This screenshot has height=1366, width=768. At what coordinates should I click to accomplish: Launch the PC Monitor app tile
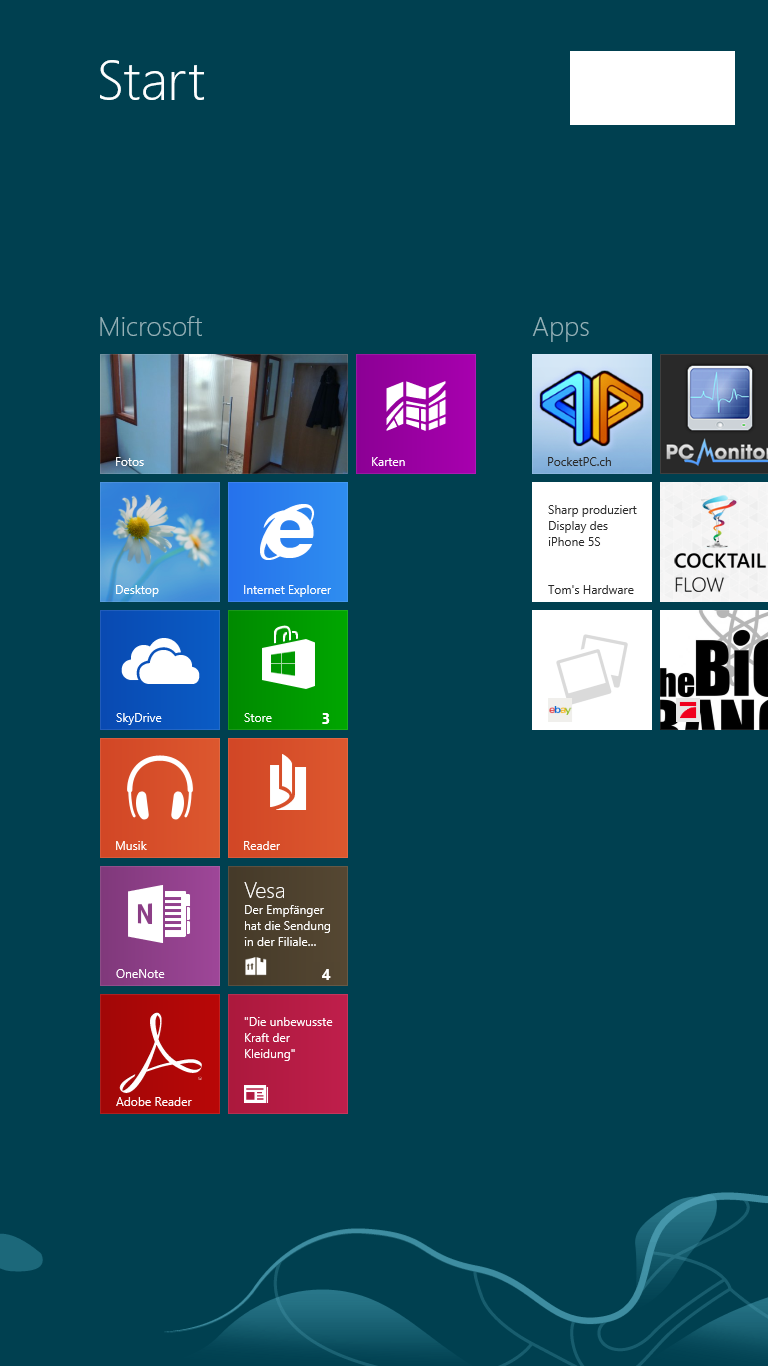(714, 414)
